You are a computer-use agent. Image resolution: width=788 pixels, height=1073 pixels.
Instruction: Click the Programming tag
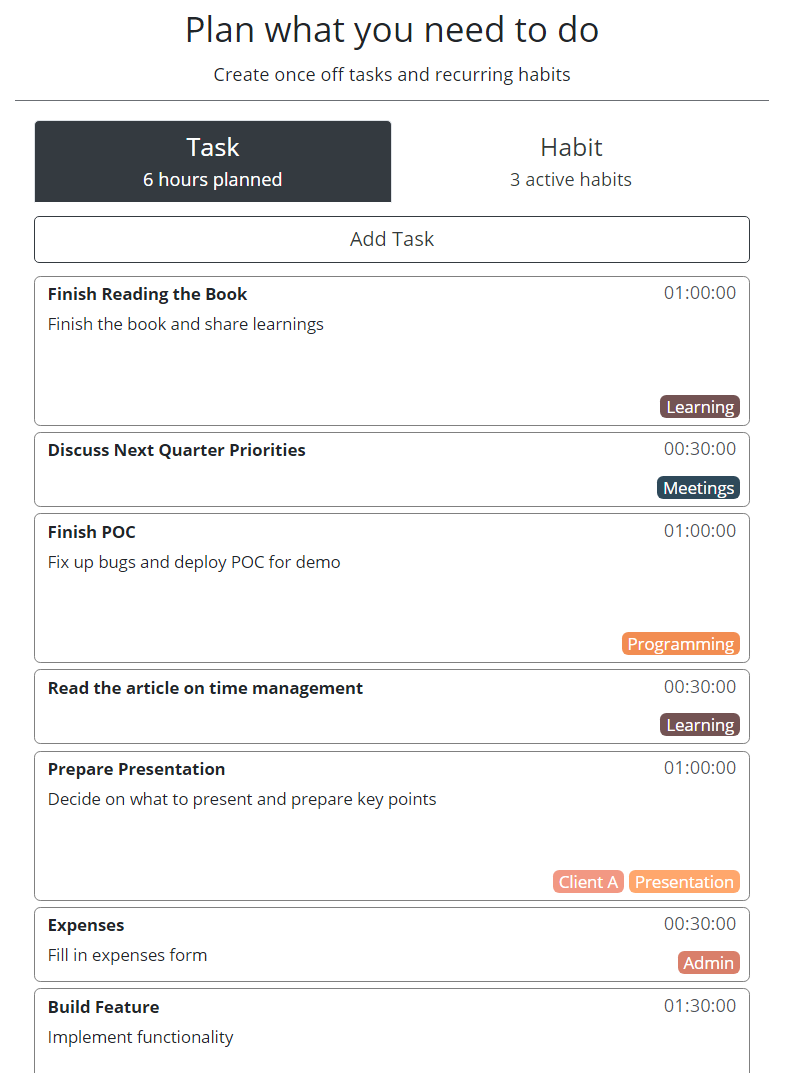(681, 644)
